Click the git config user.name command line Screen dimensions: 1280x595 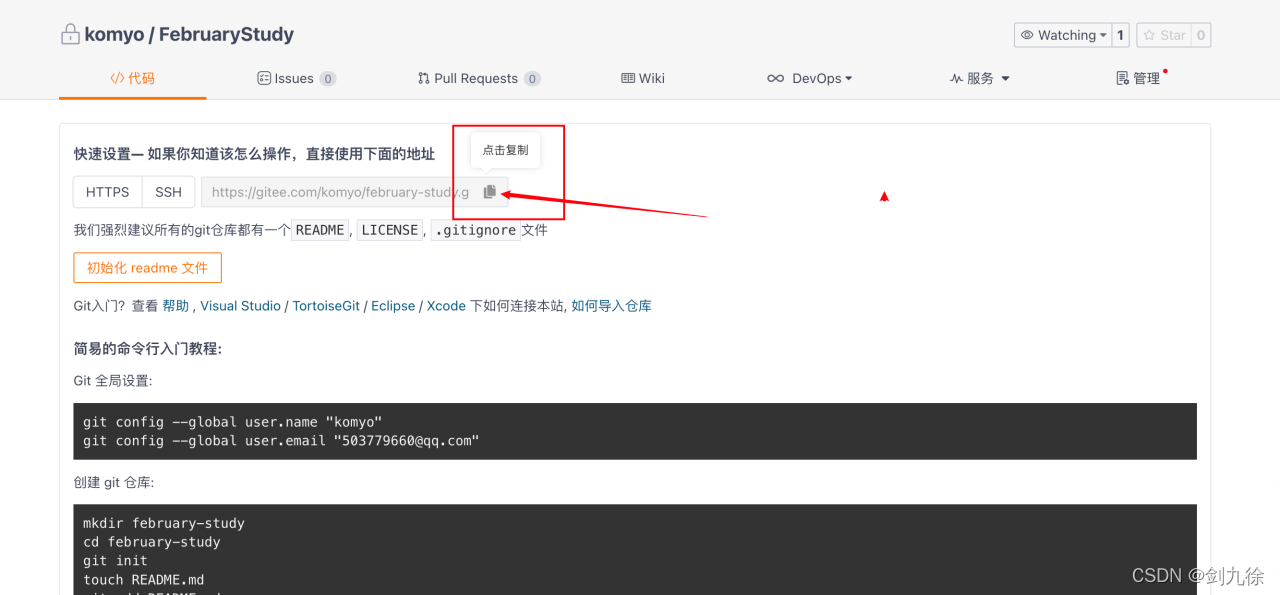coord(233,422)
